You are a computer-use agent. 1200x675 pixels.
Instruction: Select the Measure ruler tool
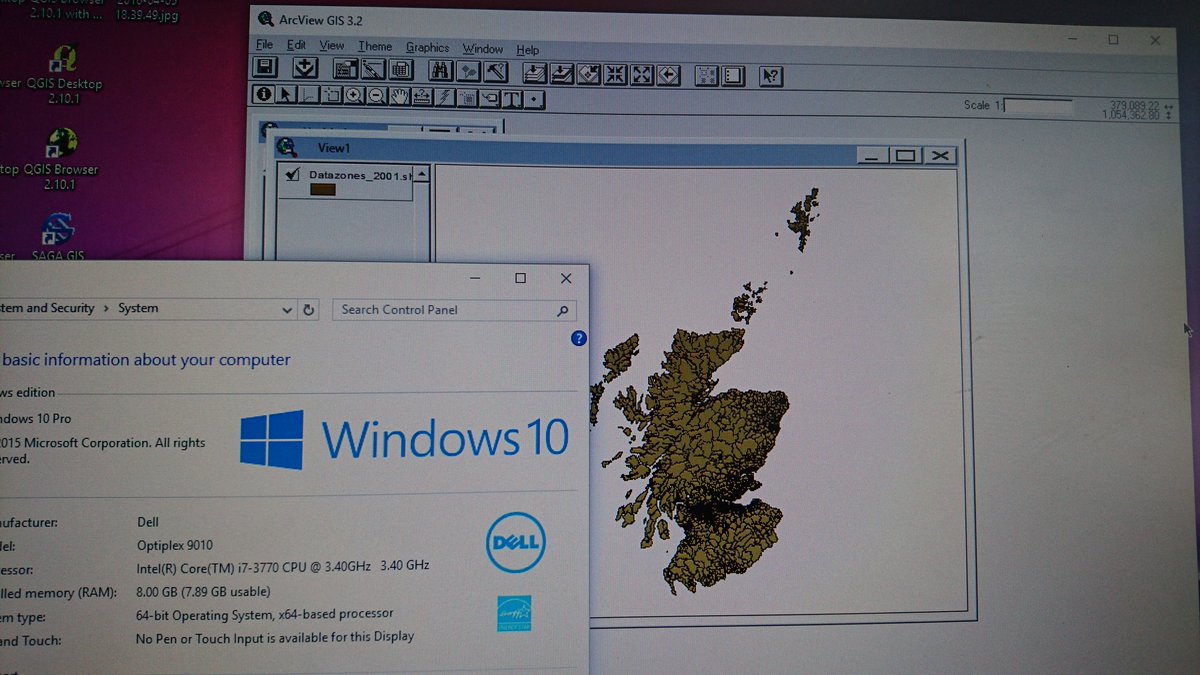[x=421, y=97]
